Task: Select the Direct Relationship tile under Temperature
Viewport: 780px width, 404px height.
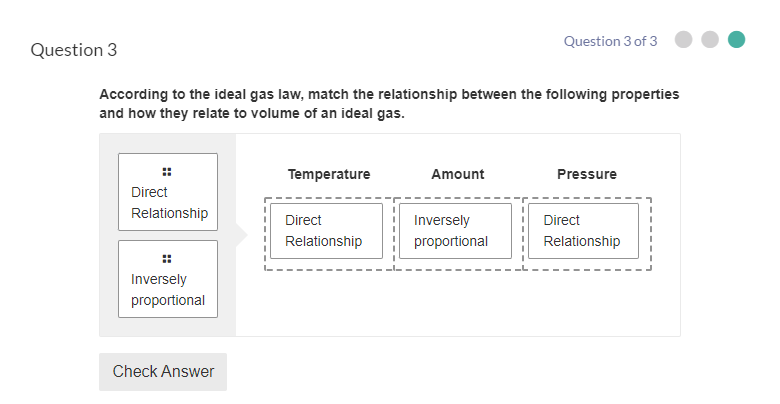Action: (326, 231)
